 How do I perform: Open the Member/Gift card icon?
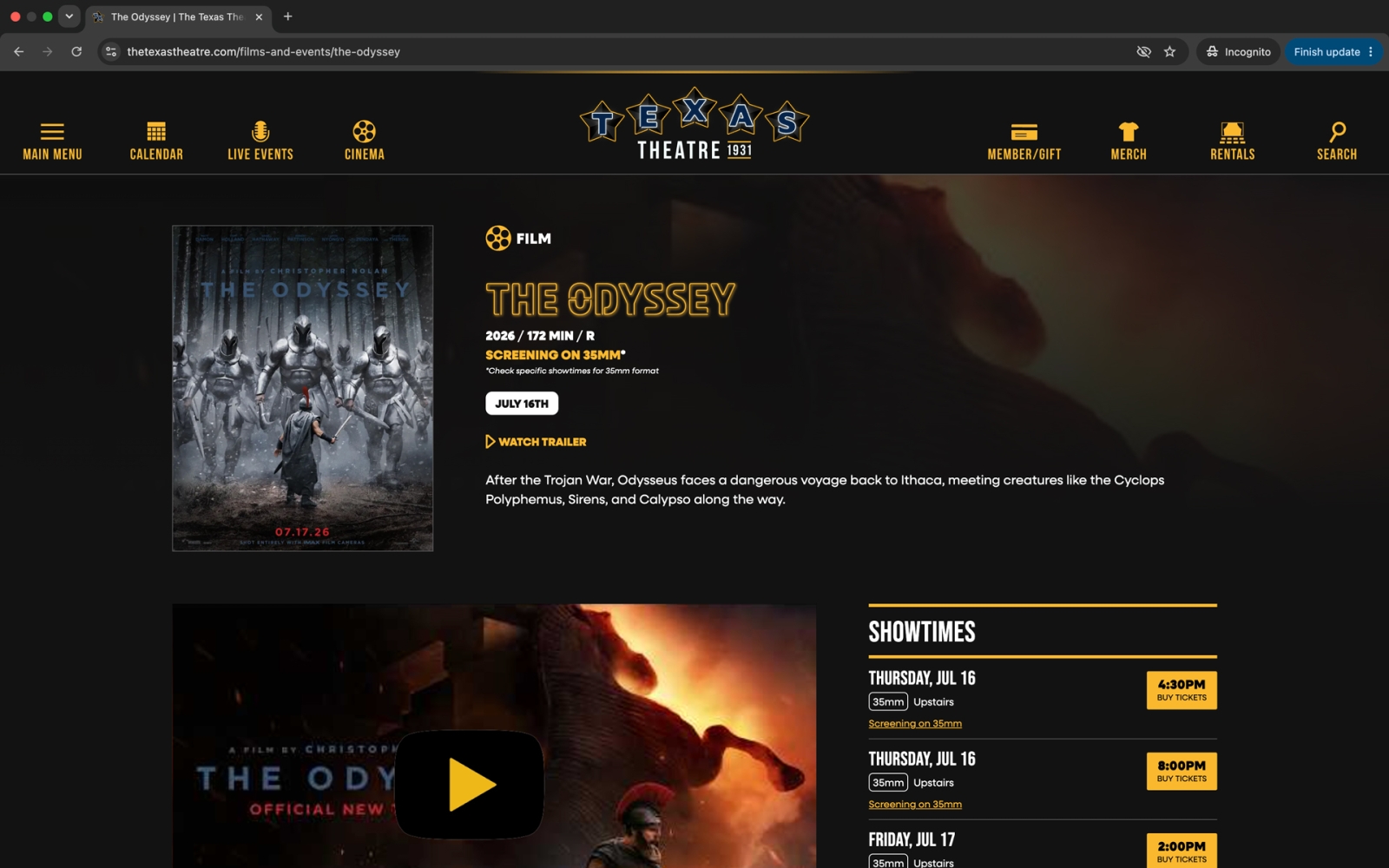pyautogui.click(x=1024, y=132)
